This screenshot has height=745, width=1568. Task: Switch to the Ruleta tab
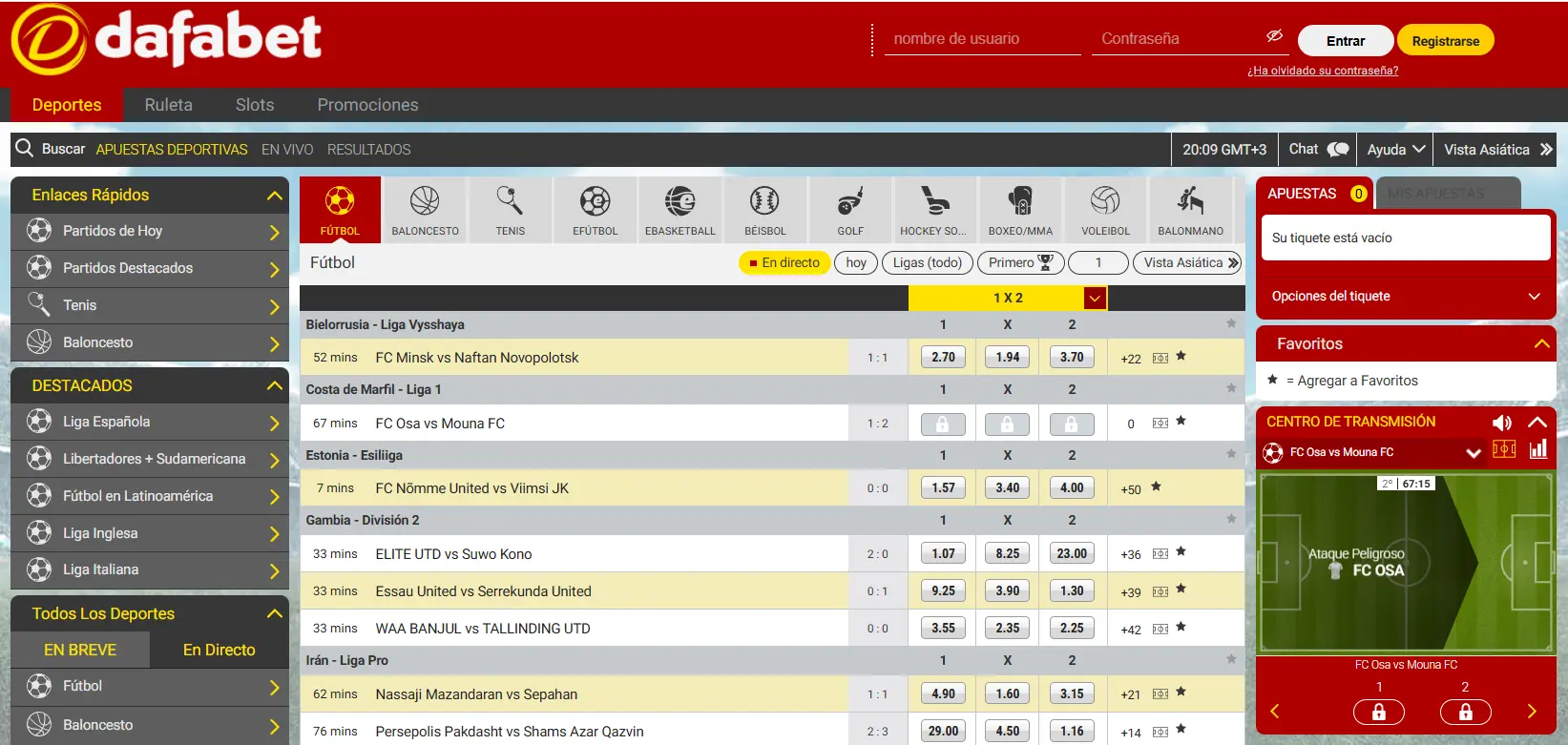coord(168,105)
